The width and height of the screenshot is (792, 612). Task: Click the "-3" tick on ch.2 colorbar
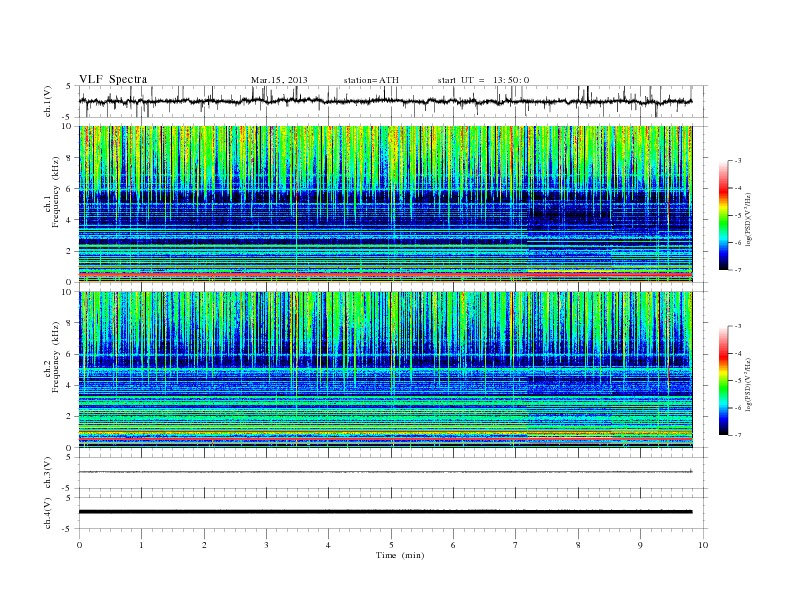click(738, 326)
